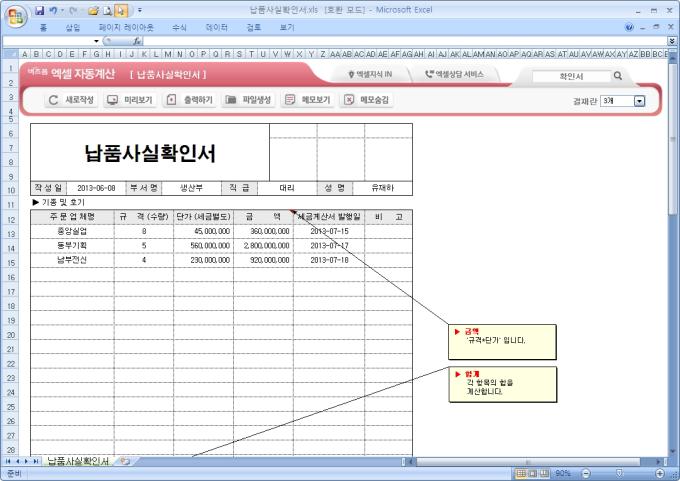Open the 삽입 ribbon tab

[x=73, y=27]
